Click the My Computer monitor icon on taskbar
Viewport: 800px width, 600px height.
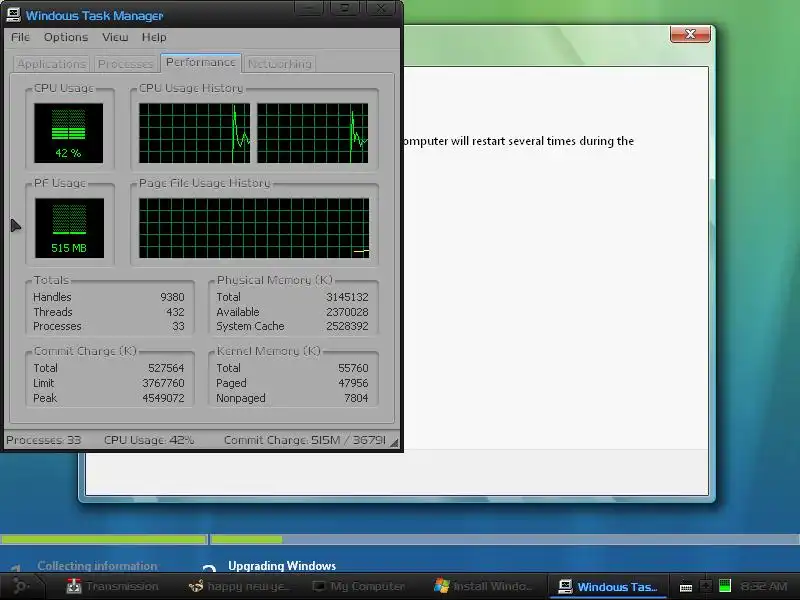[x=319, y=587]
